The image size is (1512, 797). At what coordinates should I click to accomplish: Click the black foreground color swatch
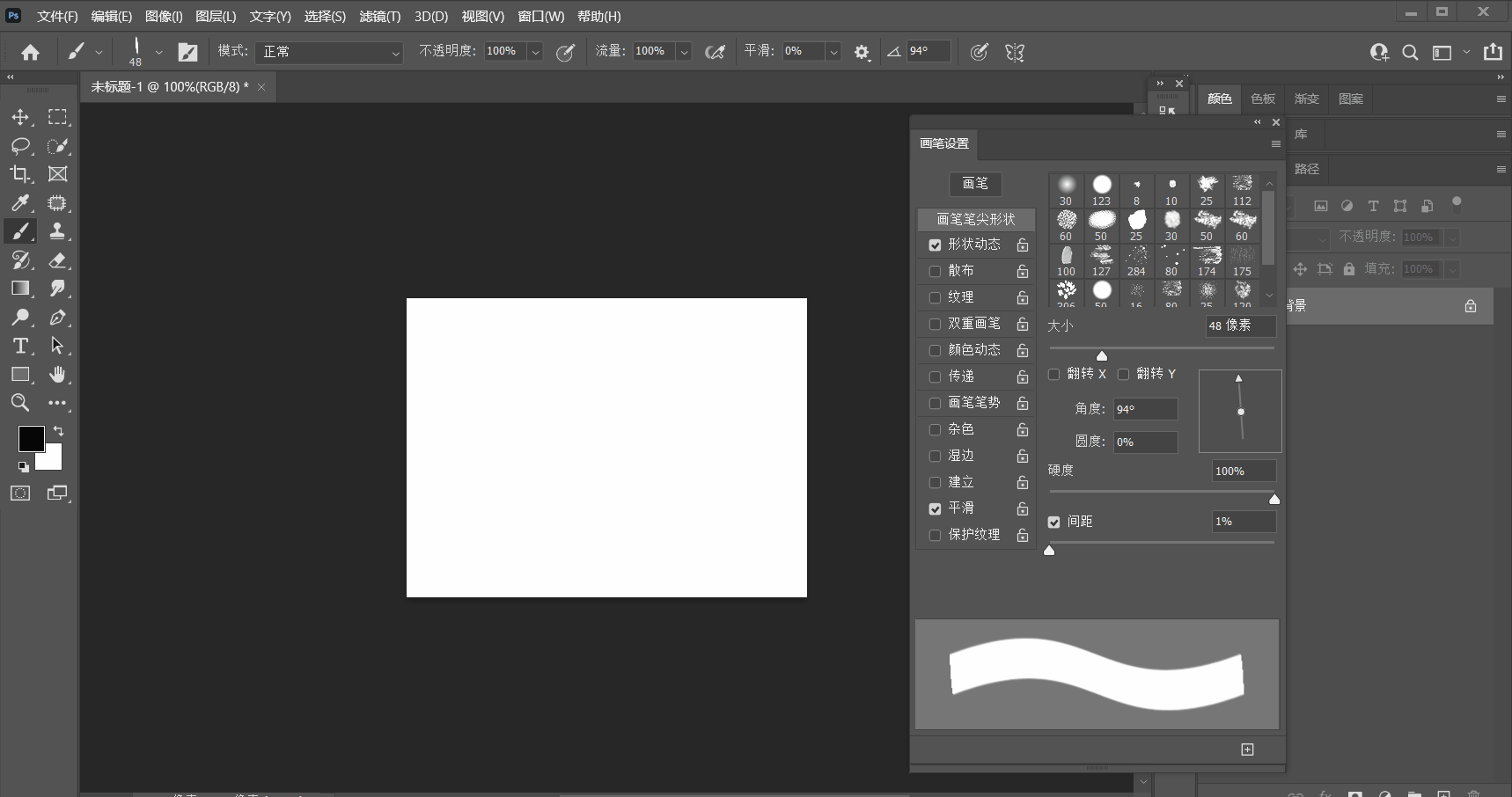(31, 438)
